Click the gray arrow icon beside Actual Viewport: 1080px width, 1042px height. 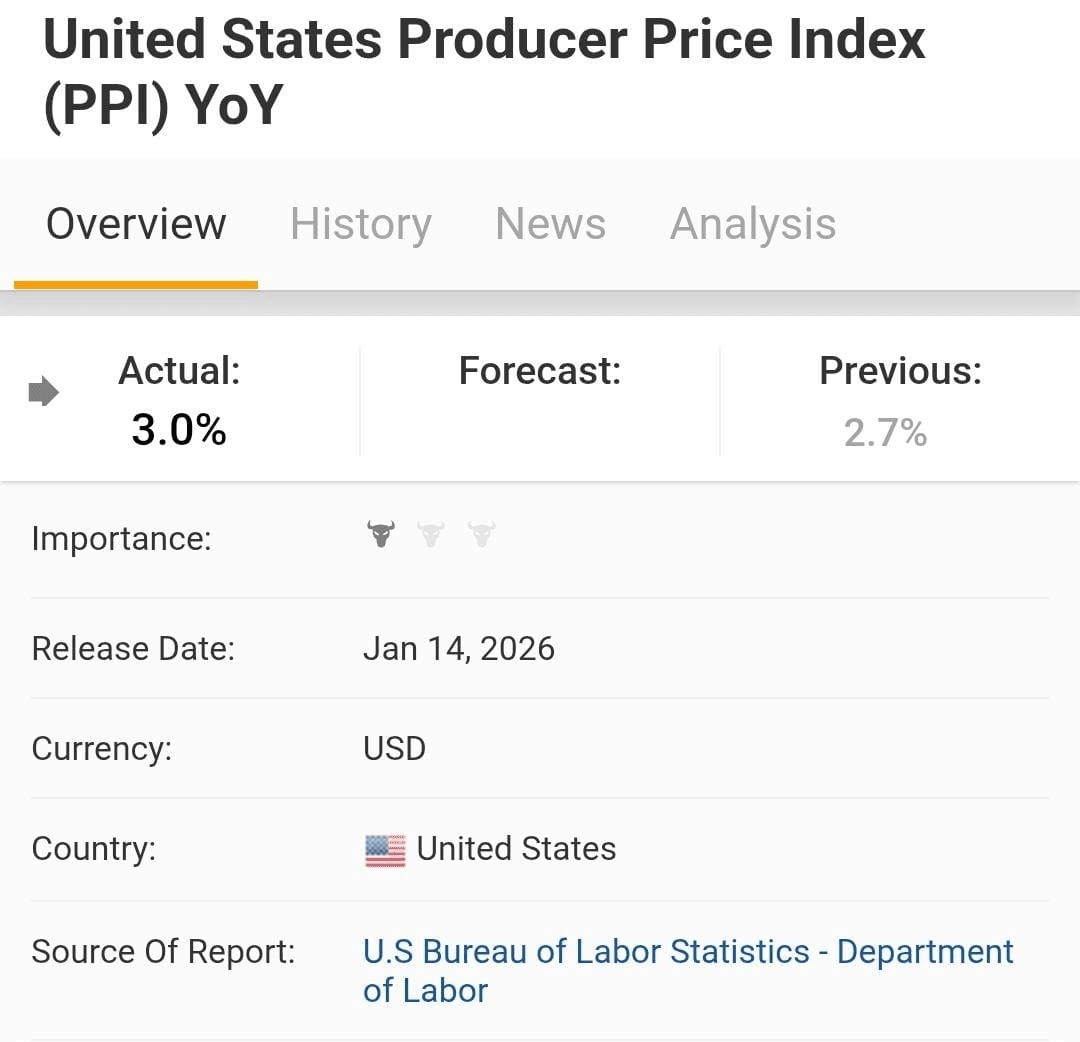(x=43, y=392)
